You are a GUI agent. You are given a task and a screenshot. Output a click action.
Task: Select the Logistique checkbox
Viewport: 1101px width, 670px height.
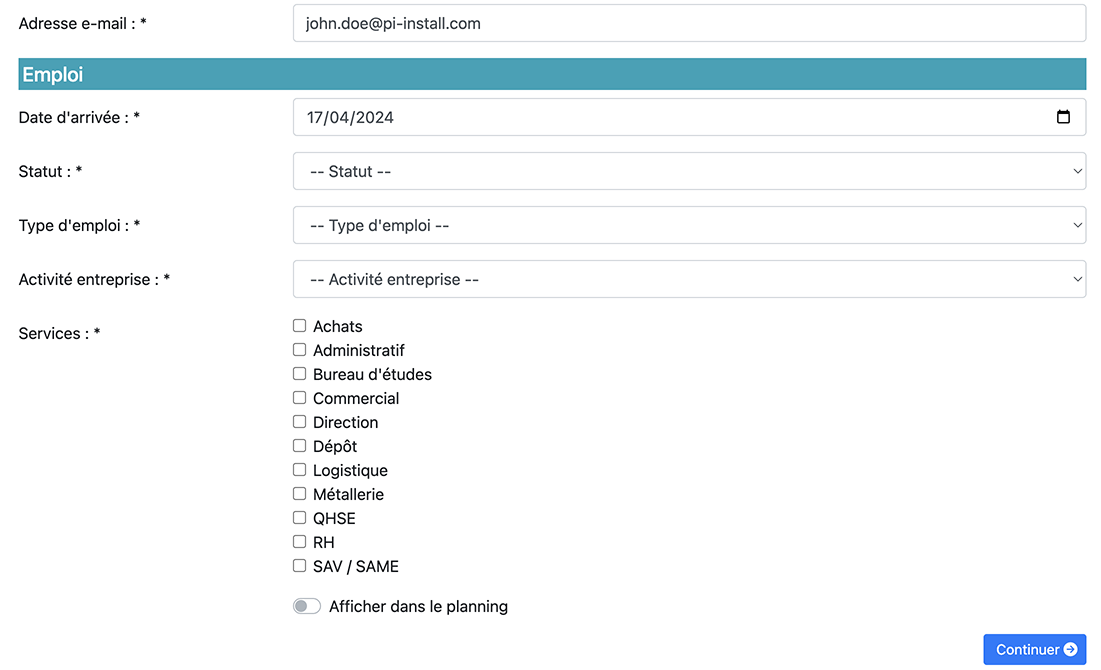point(300,470)
